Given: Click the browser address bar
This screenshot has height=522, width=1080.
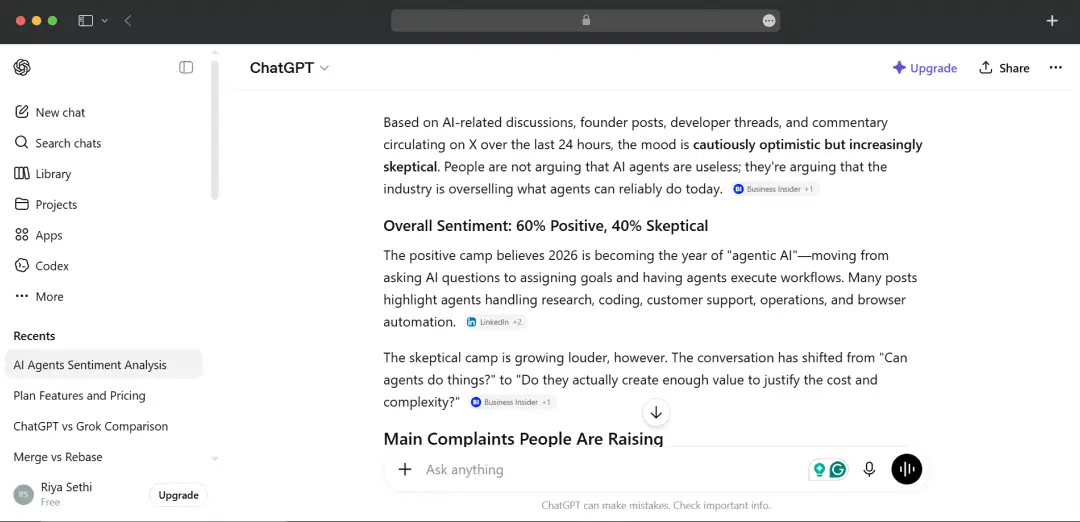Looking at the screenshot, I should [x=585, y=21].
